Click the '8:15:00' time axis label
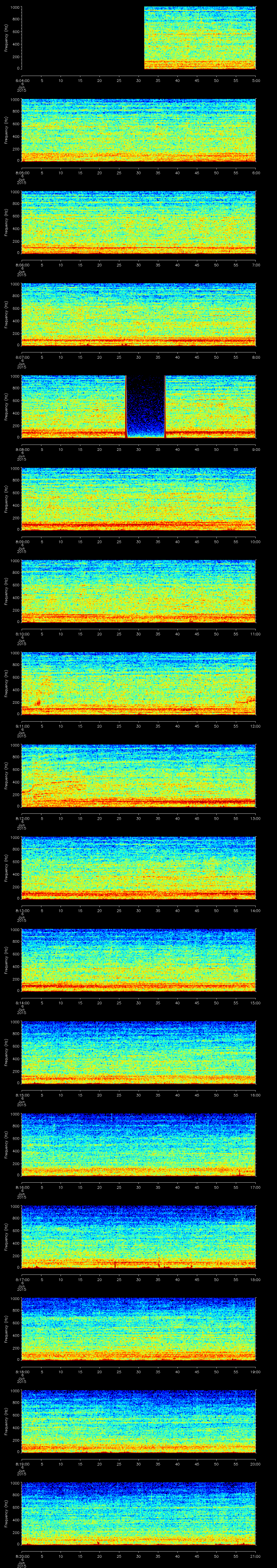This screenshot has width=277, height=1568. point(22,1095)
